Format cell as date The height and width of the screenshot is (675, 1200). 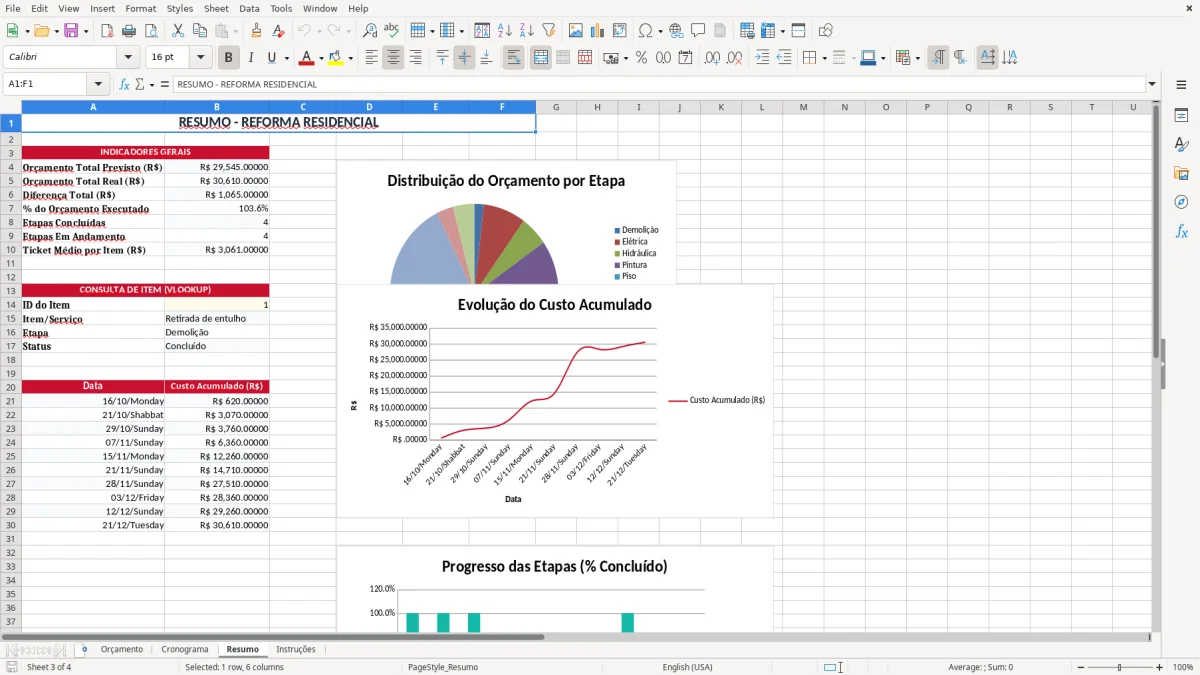coord(686,58)
